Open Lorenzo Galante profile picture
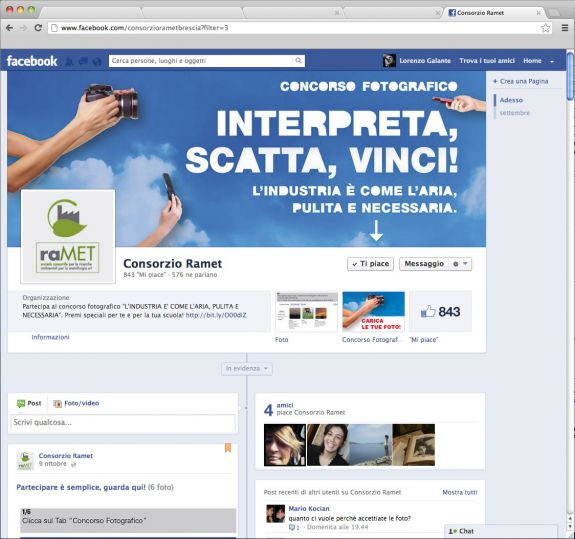Viewport: 575px width, 539px height. (389, 60)
